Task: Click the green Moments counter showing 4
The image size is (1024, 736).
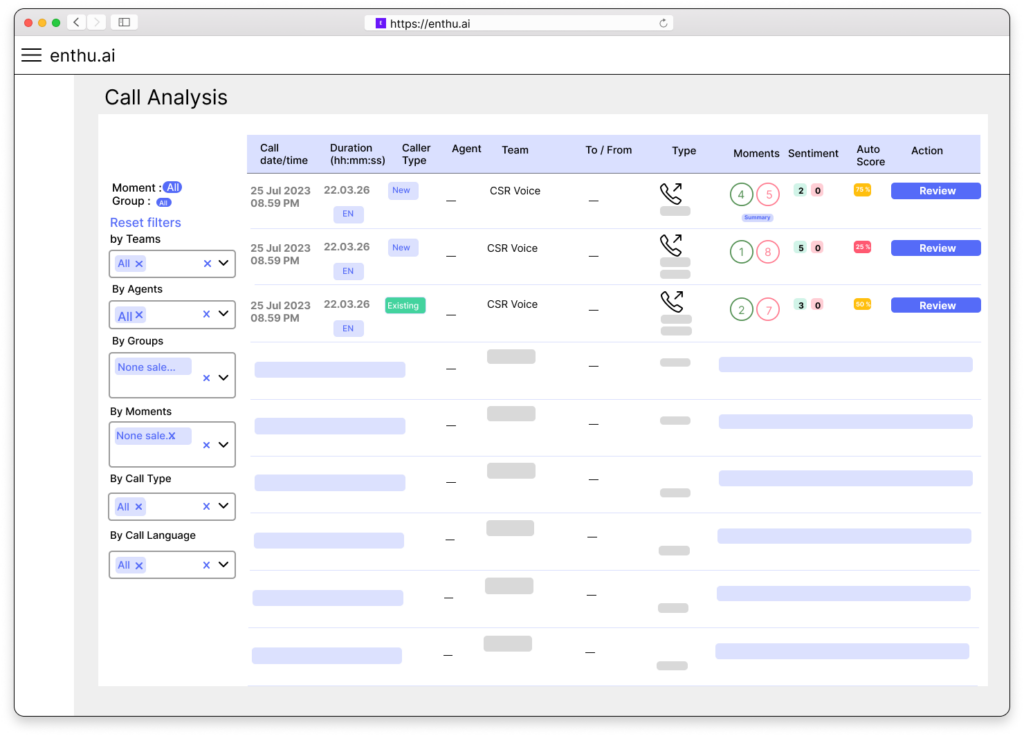Action: click(741, 194)
